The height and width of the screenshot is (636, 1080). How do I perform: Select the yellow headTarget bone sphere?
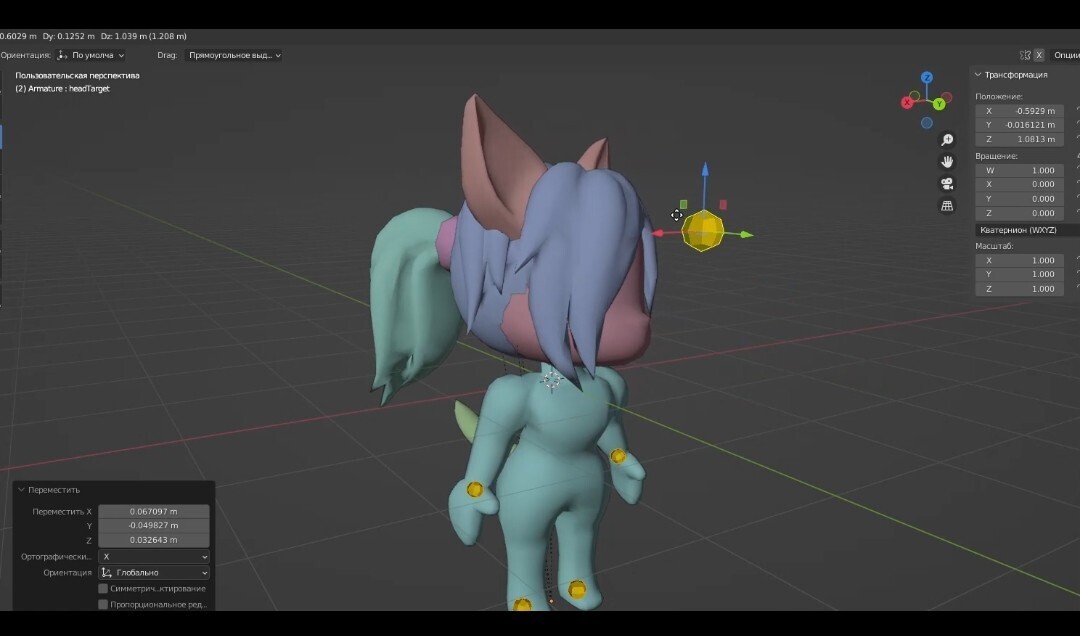pos(703,231)
